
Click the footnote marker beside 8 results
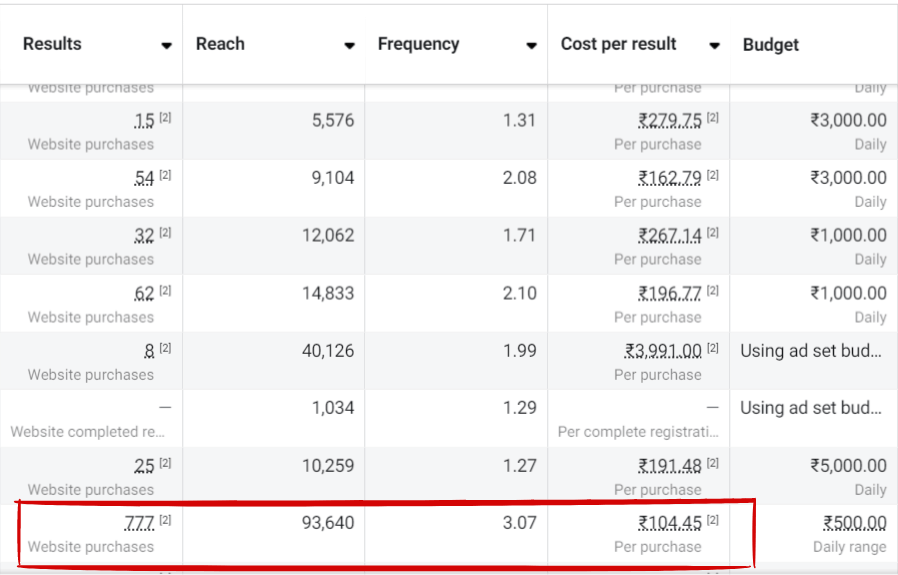pyautogui.click(x=166, y=348)
